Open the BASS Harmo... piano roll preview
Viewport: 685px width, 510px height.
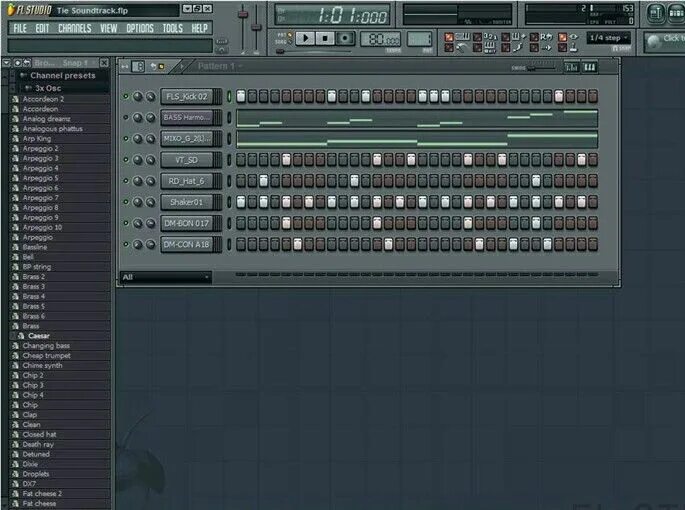(x=417, y=118)
